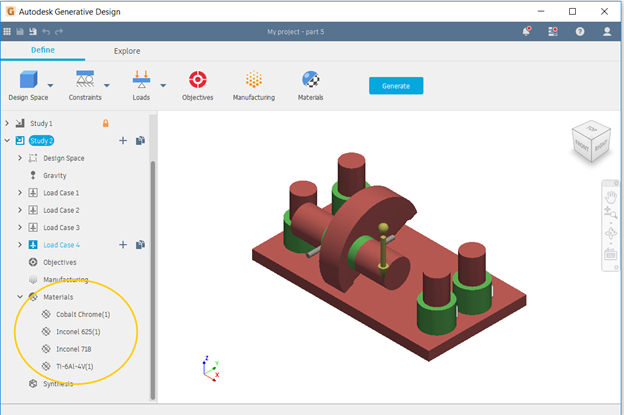Open notifications bell icon

pyautogui.click(x=526, y=31)
